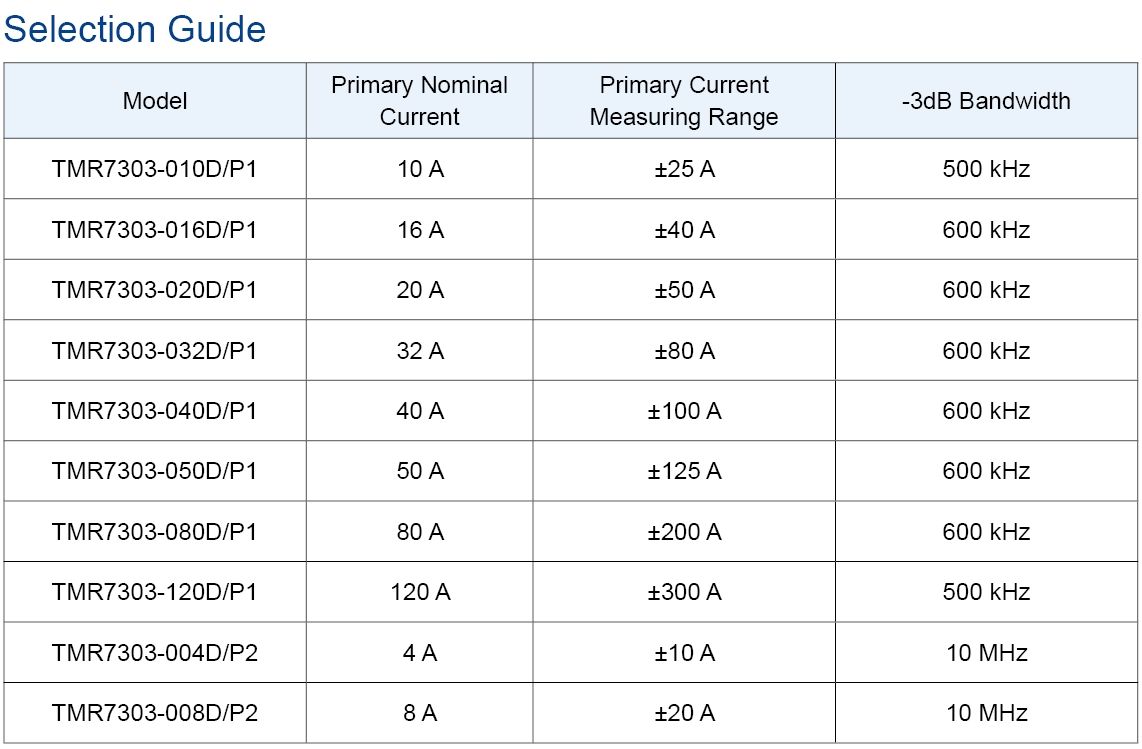Click the ±10 A measuring range value
This screenshot has height=749, width=1142.
684,653
